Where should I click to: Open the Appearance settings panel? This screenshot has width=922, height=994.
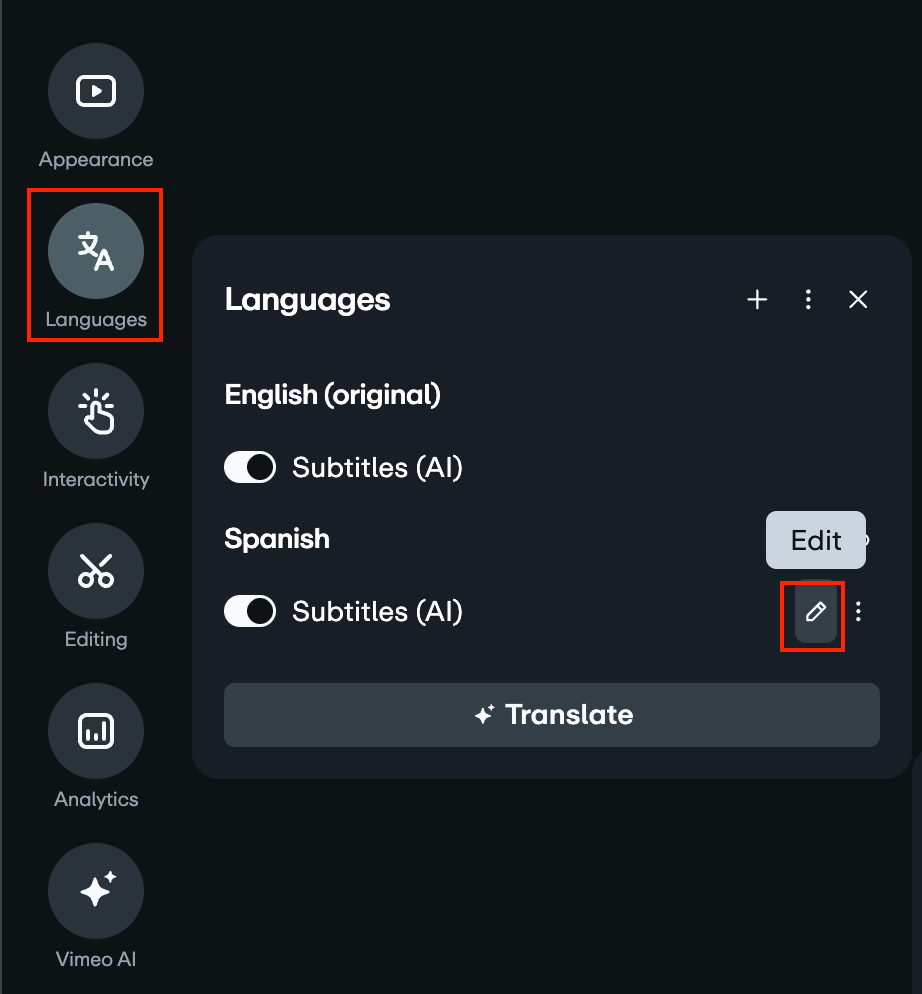(96, 91)
